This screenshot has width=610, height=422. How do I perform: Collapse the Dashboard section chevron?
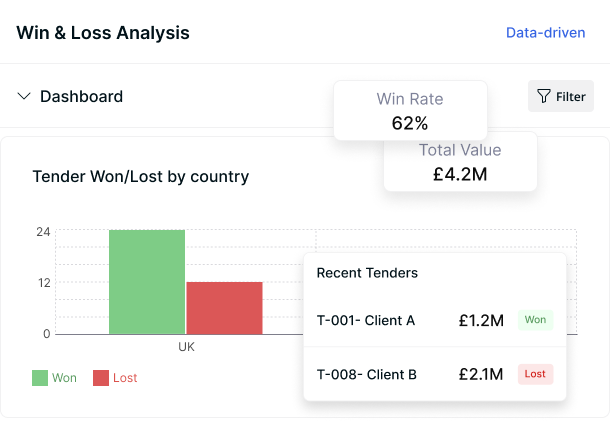pyautogui.click(x=24, y=96)
